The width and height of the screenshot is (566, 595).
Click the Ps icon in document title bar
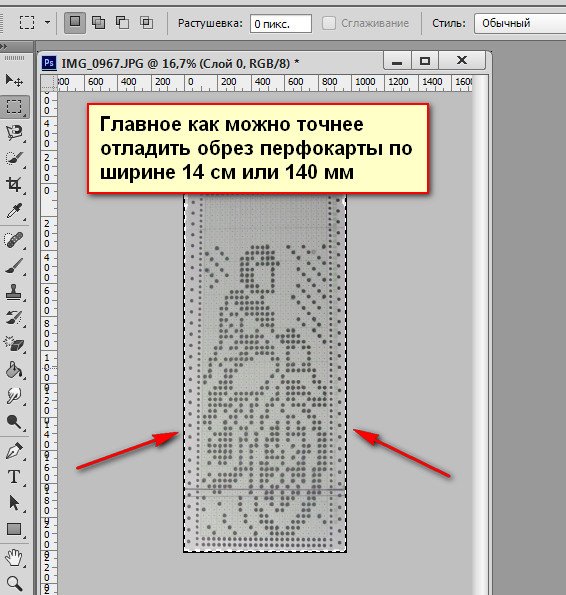coord(49,63)
